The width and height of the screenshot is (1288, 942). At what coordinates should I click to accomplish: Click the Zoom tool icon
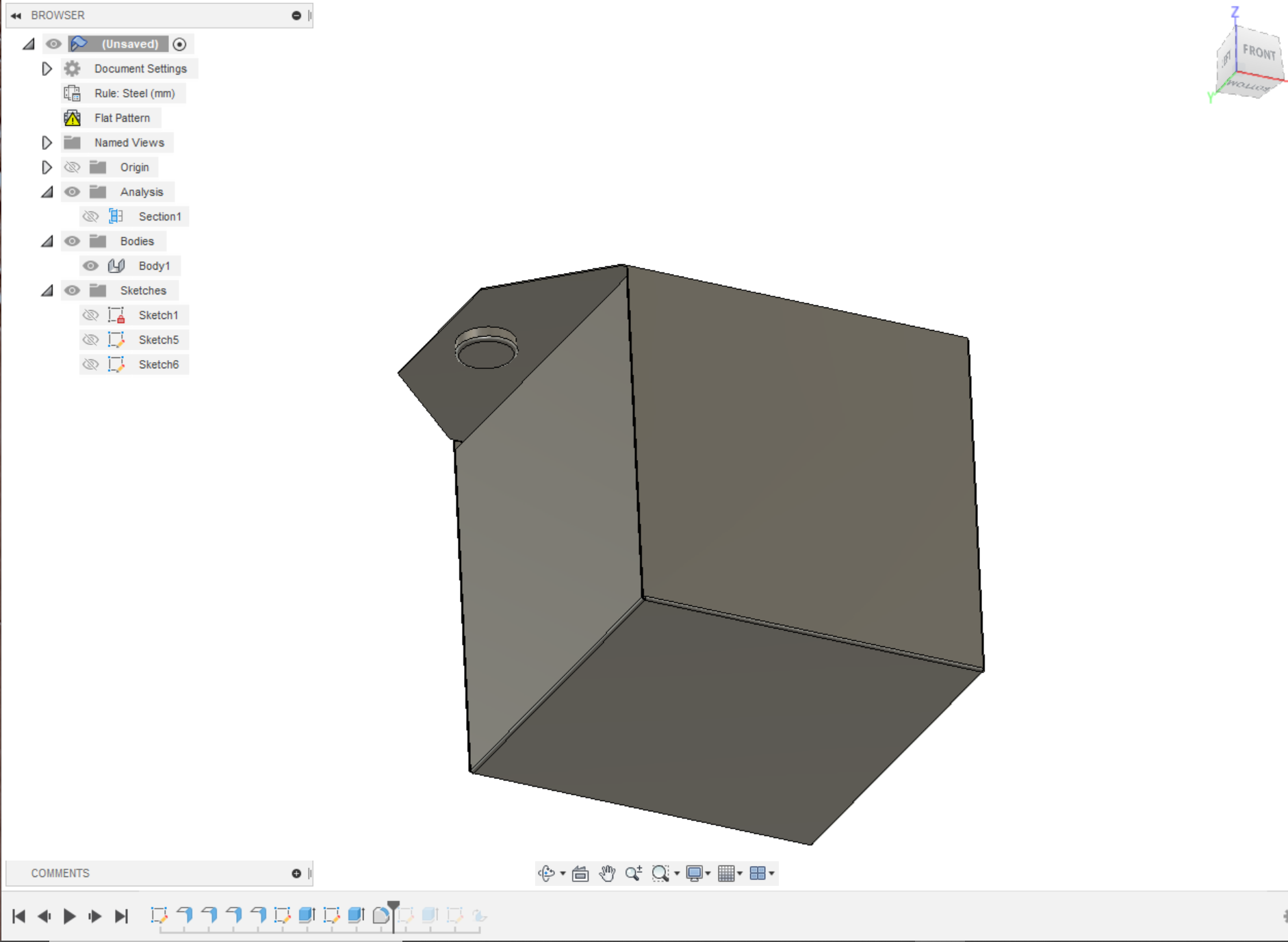click(x=632, y=874)
